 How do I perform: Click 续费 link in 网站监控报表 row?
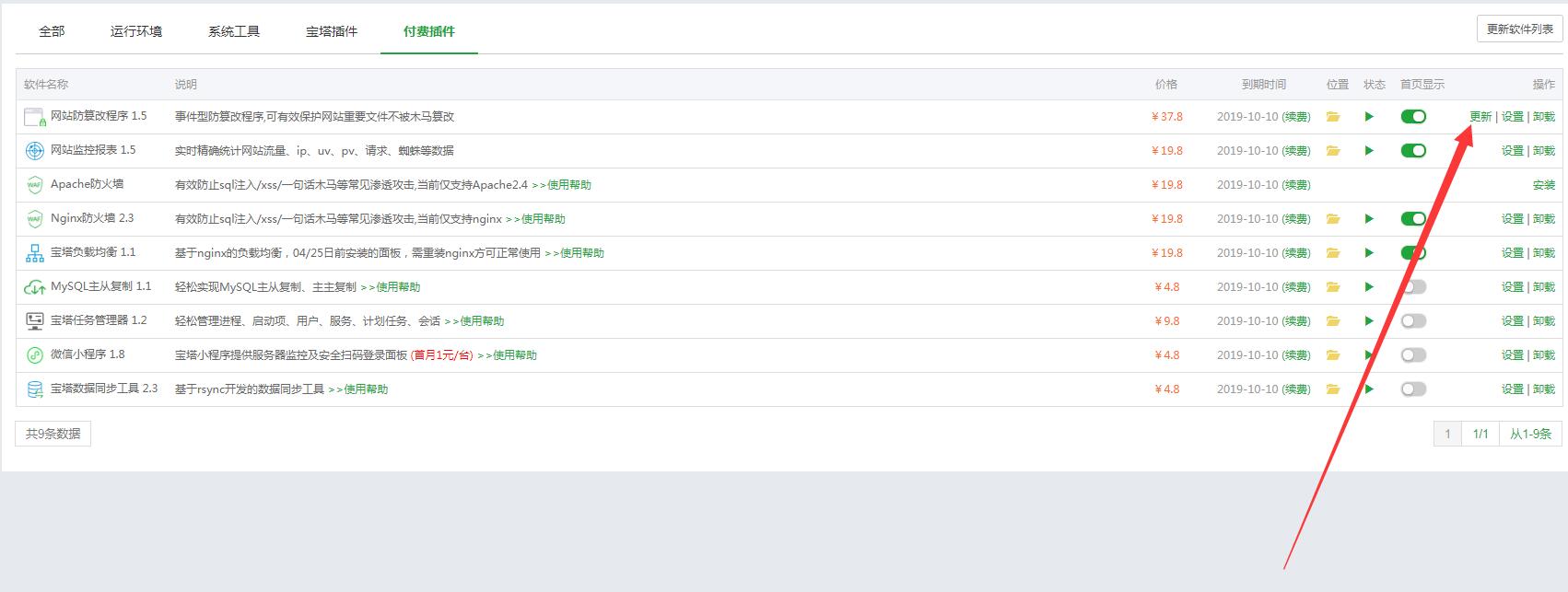1296,151
